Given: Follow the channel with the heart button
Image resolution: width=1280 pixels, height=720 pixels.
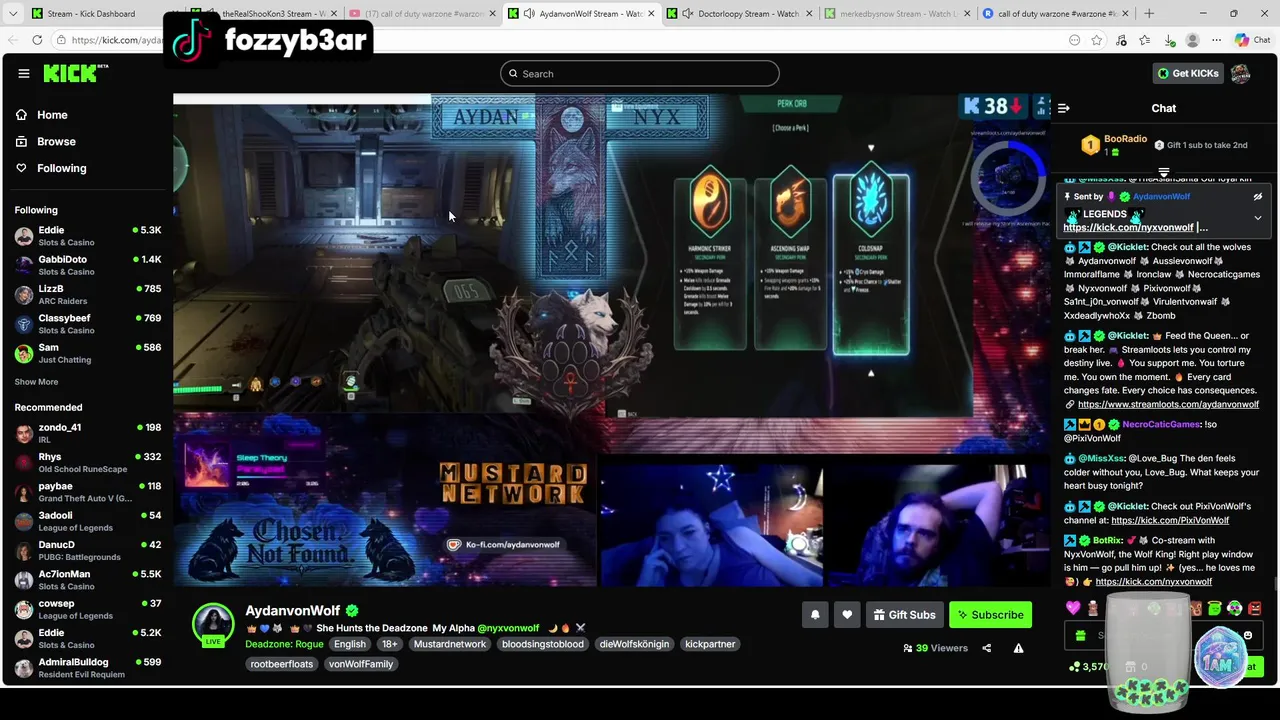Looking at the screenshot, I should tap(847, 615).
